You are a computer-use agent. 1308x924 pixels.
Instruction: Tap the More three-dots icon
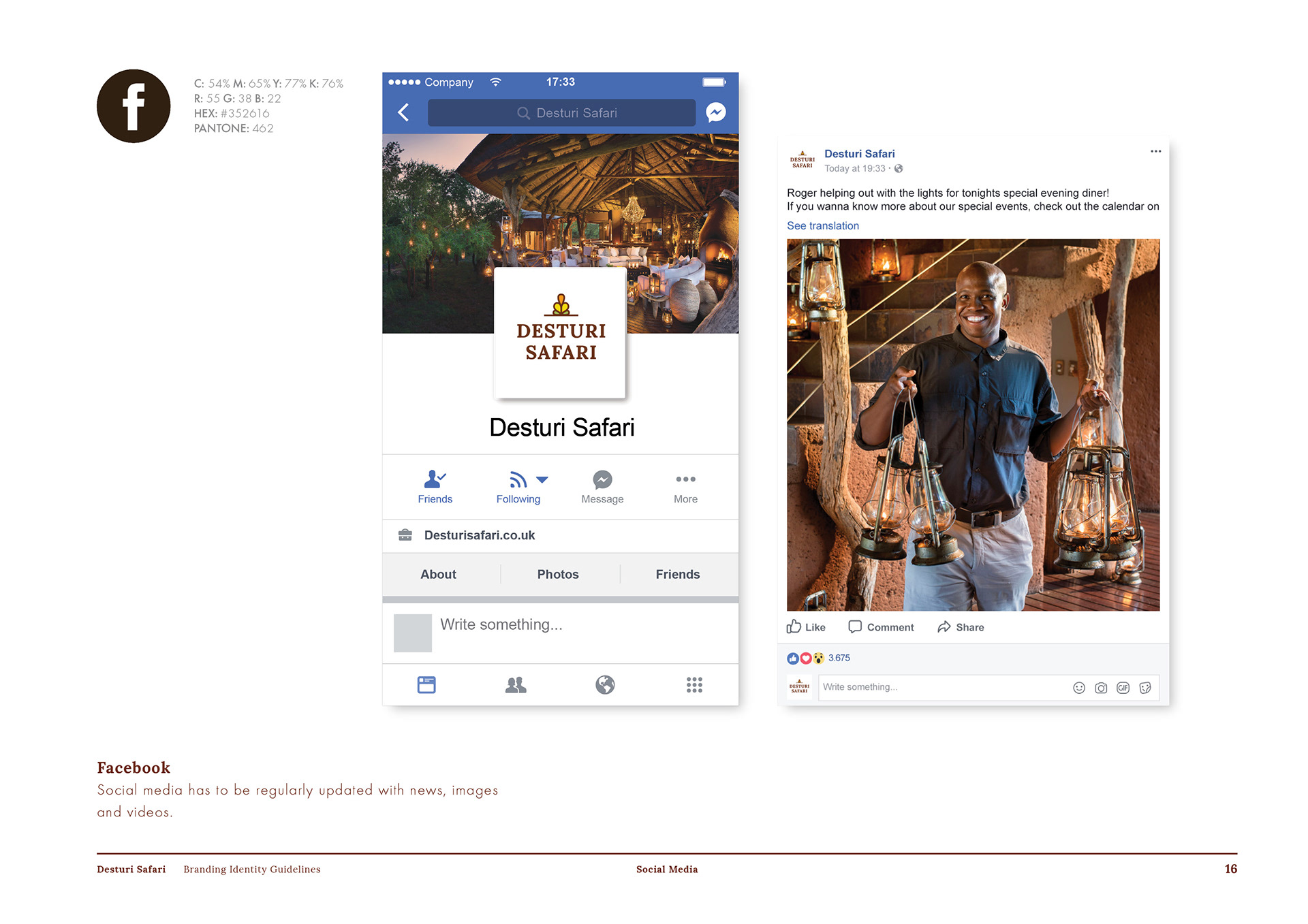point(685,479)
